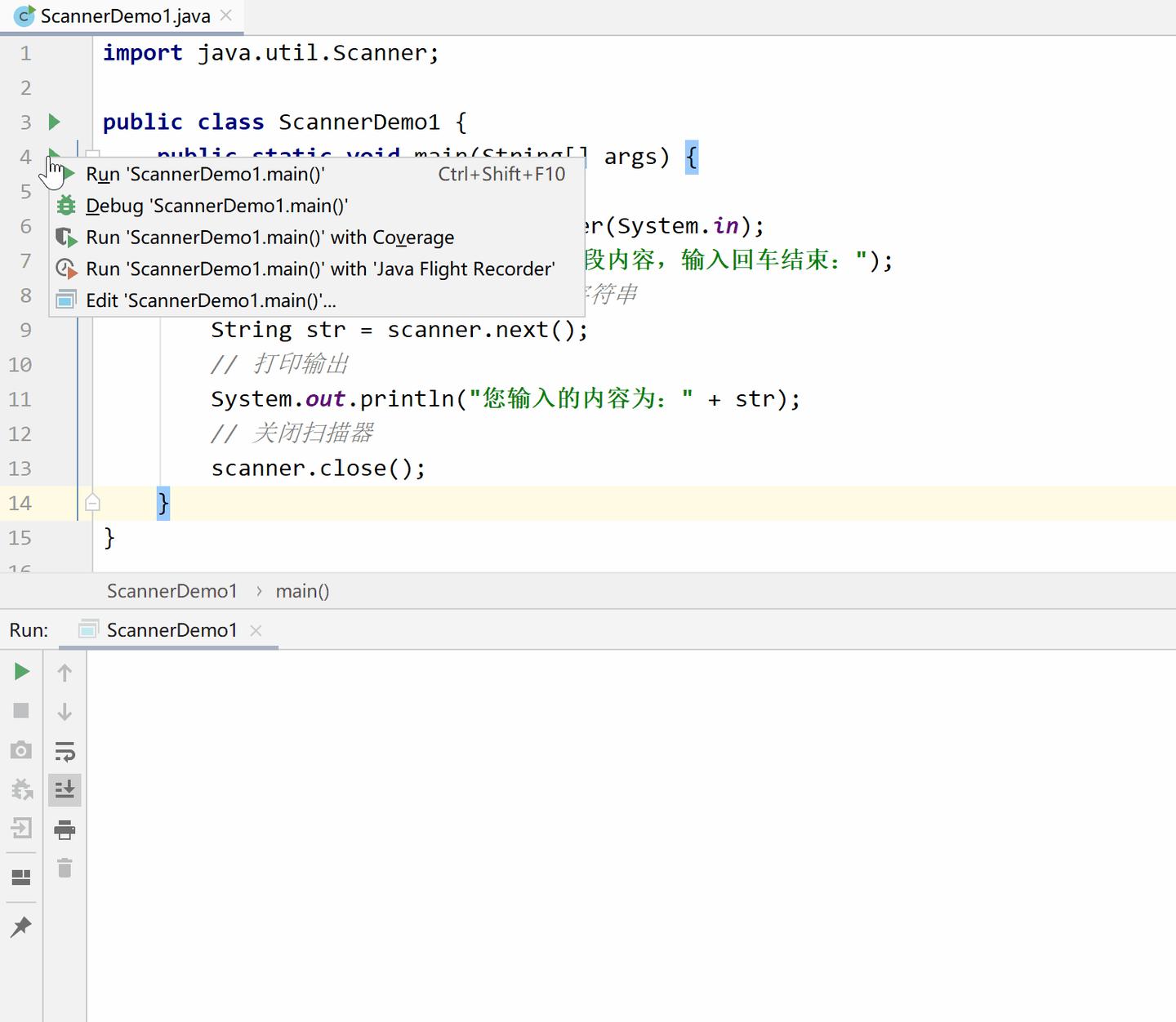
Task: Click 'scanner.close();' on line 13
Action: 318,469
